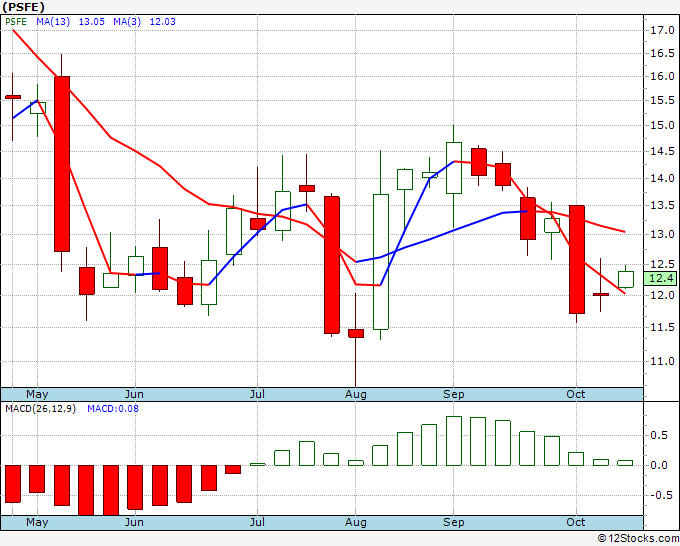Image resolution: width=680 pixels, height=546 pixels.
Task: Click the 13.0 price axis label
Action: 662,234
